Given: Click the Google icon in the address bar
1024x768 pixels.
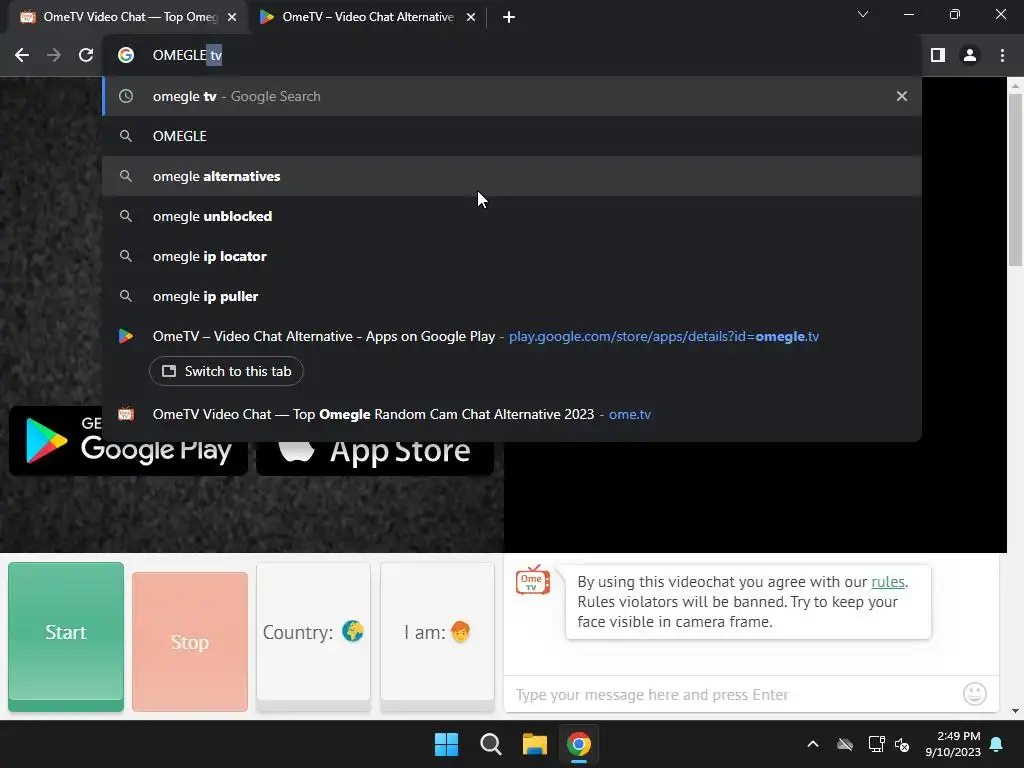Looking at the screenshot, I should [x=126, y=56].
